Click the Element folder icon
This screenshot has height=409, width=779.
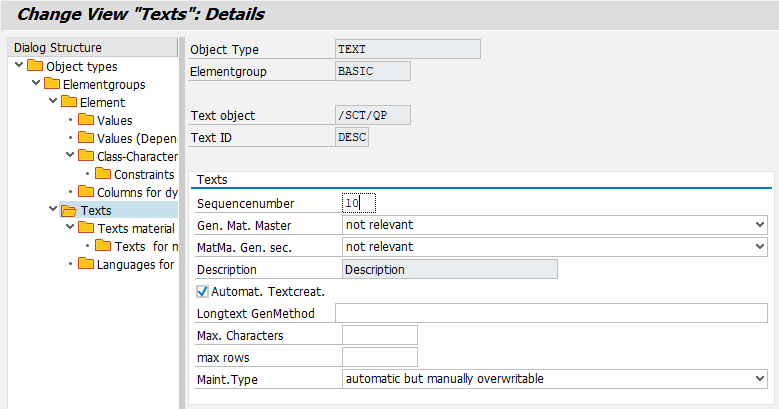(x=69, y=102)
